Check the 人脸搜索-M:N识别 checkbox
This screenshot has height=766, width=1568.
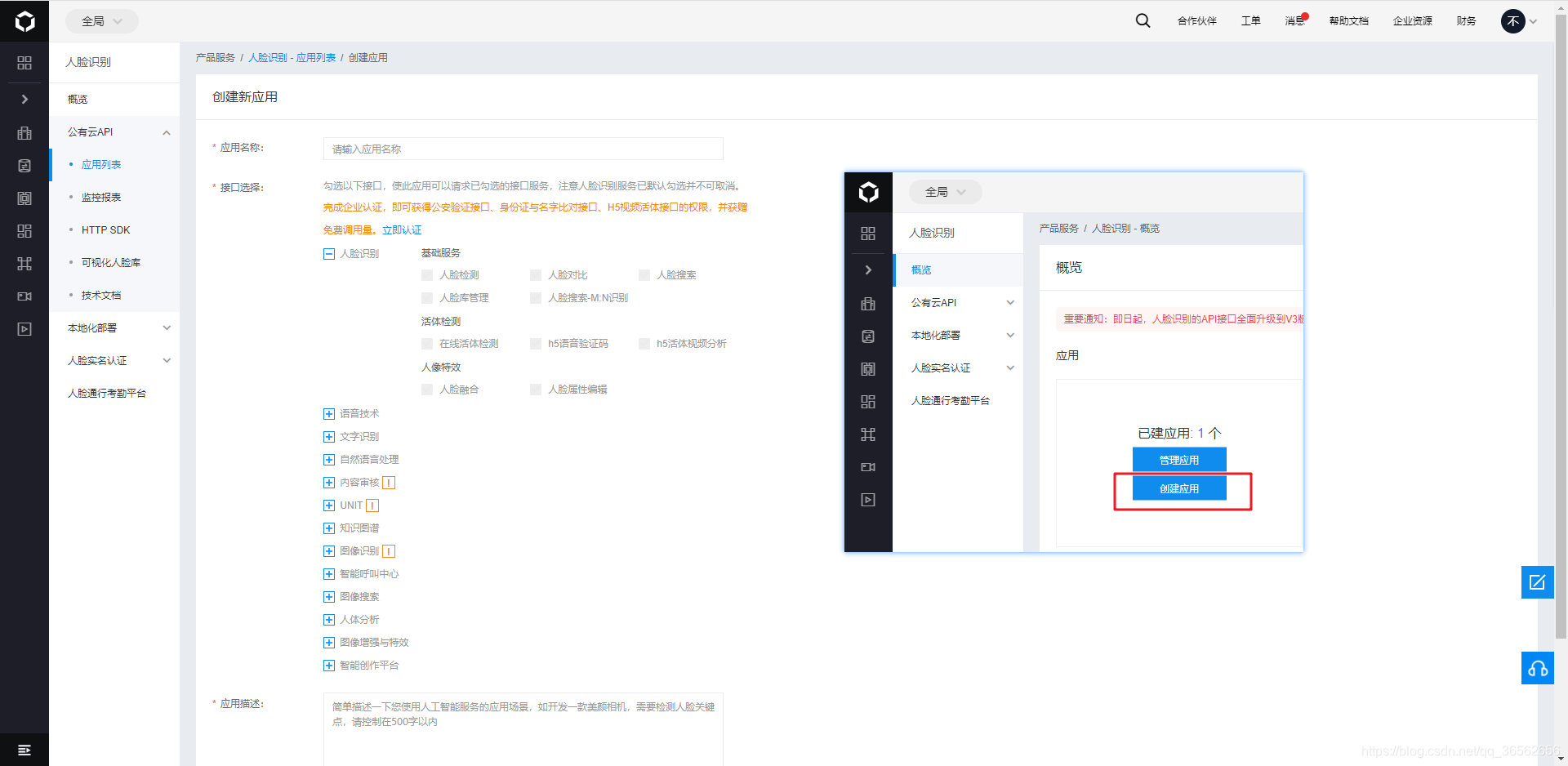pos(536,298)
